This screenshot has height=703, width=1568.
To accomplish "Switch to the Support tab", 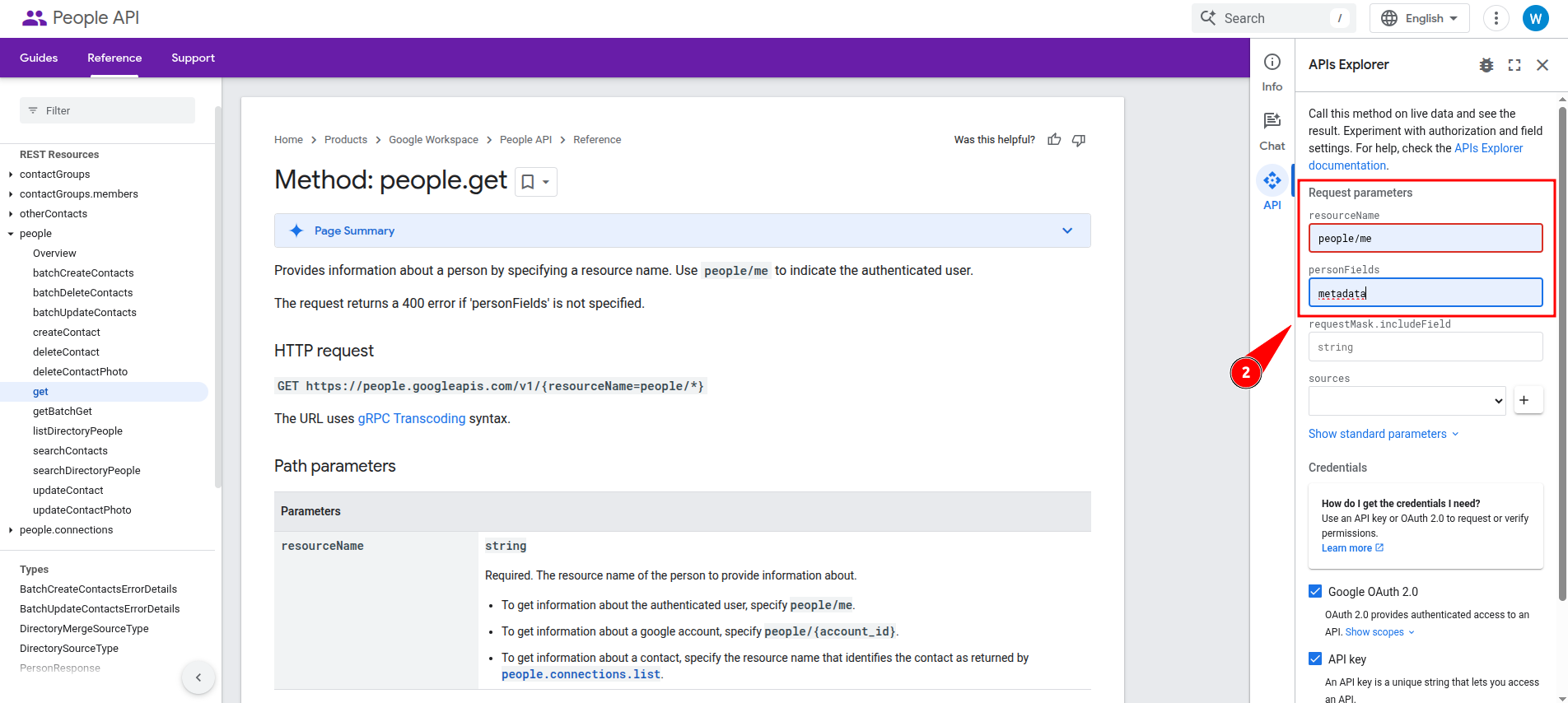I will pos(193,58).
